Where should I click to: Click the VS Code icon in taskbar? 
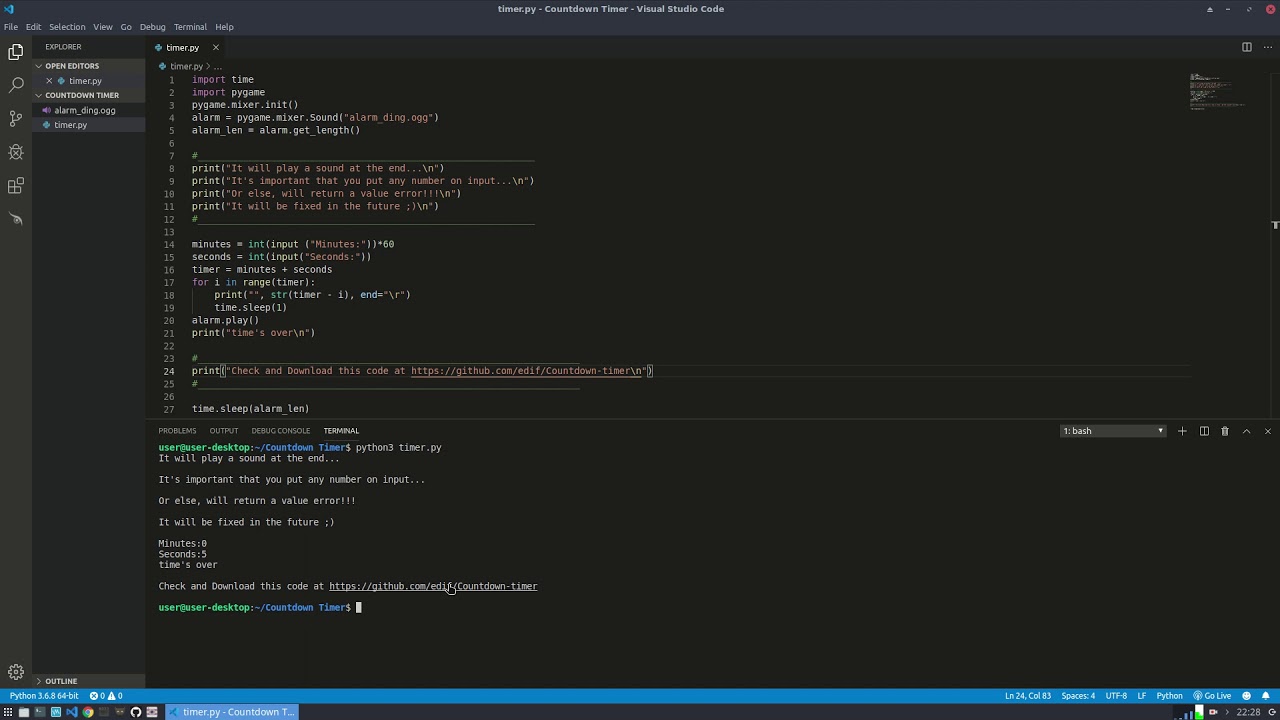pyautogui.click(x=72, y=712)
